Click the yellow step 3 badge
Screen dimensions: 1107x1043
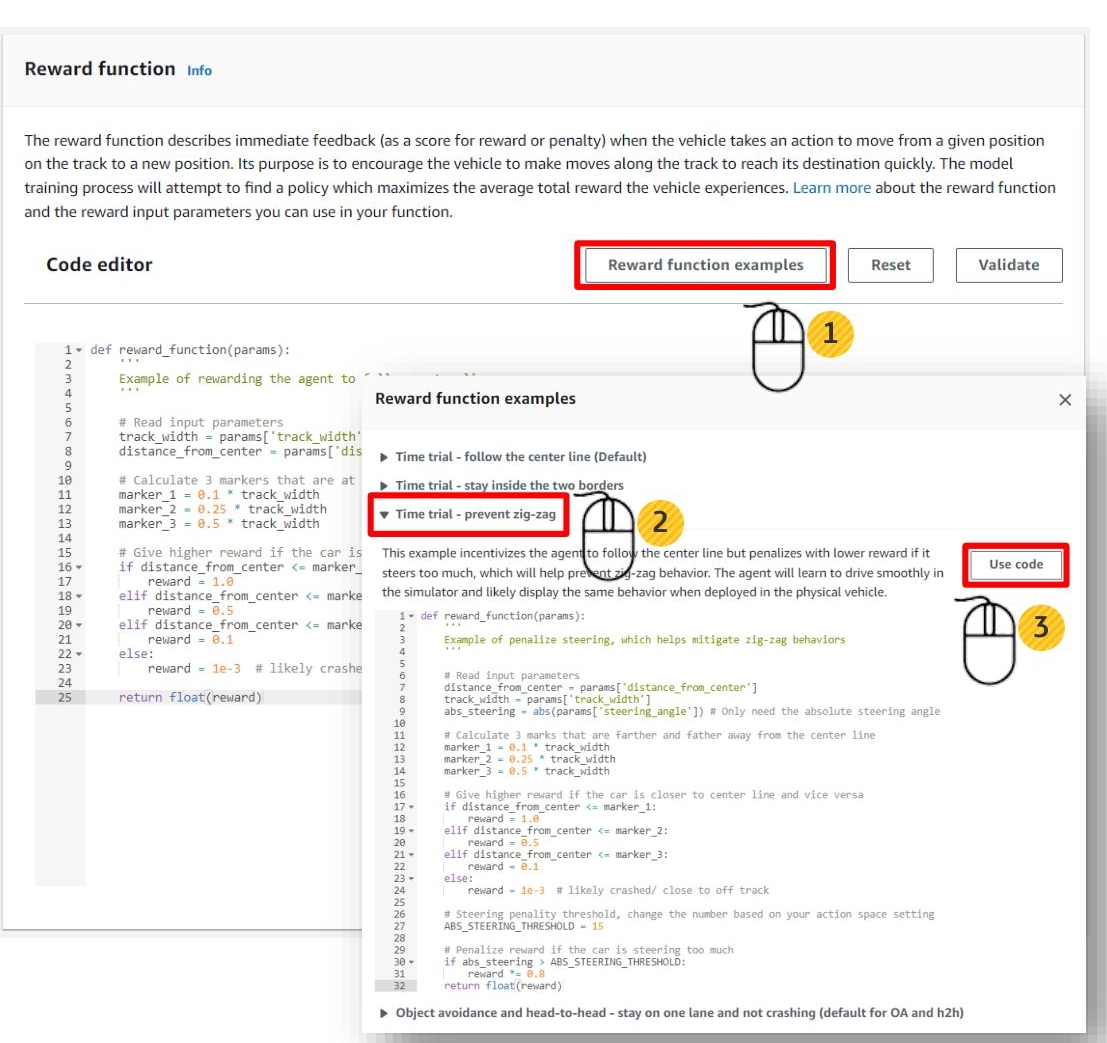click(1040, 628)
